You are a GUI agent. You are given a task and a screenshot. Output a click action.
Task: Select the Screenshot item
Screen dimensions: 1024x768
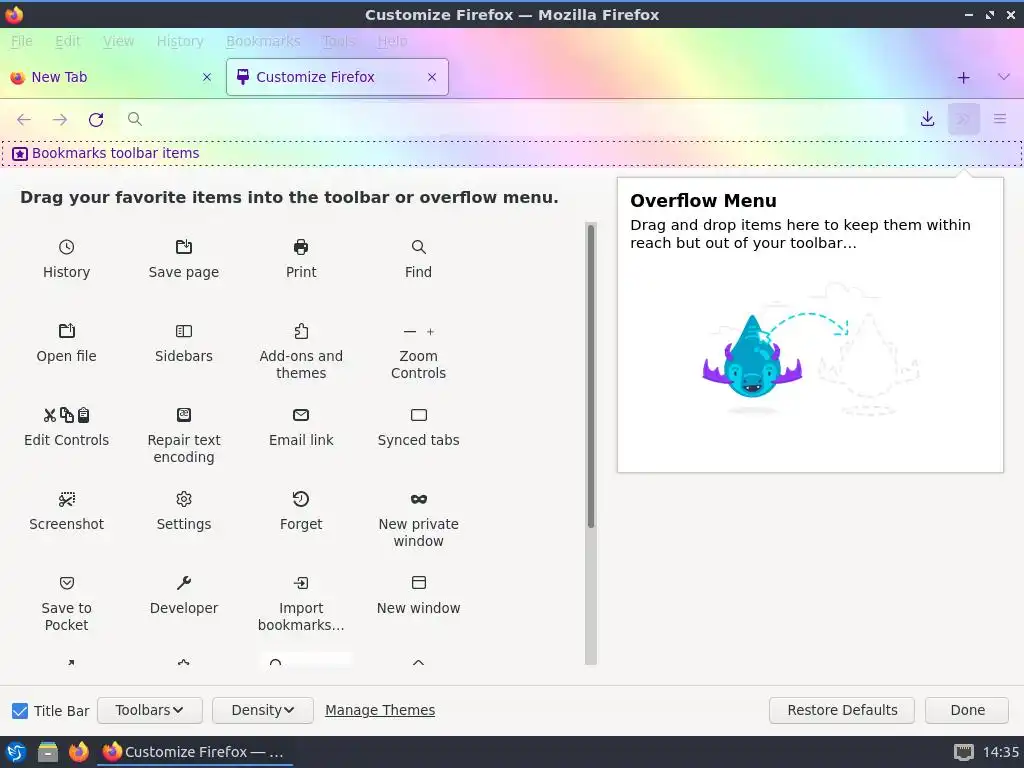[66, 511]
